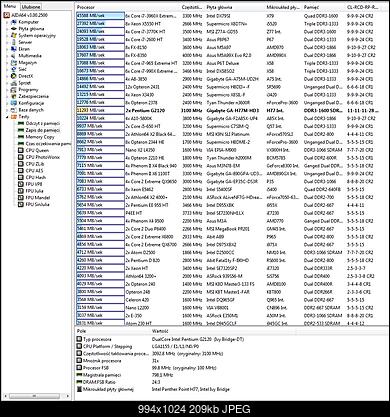This screenshot has height=417, width=390.
Task: Click the Sprzęt devices icon
Action: (14, 83)
